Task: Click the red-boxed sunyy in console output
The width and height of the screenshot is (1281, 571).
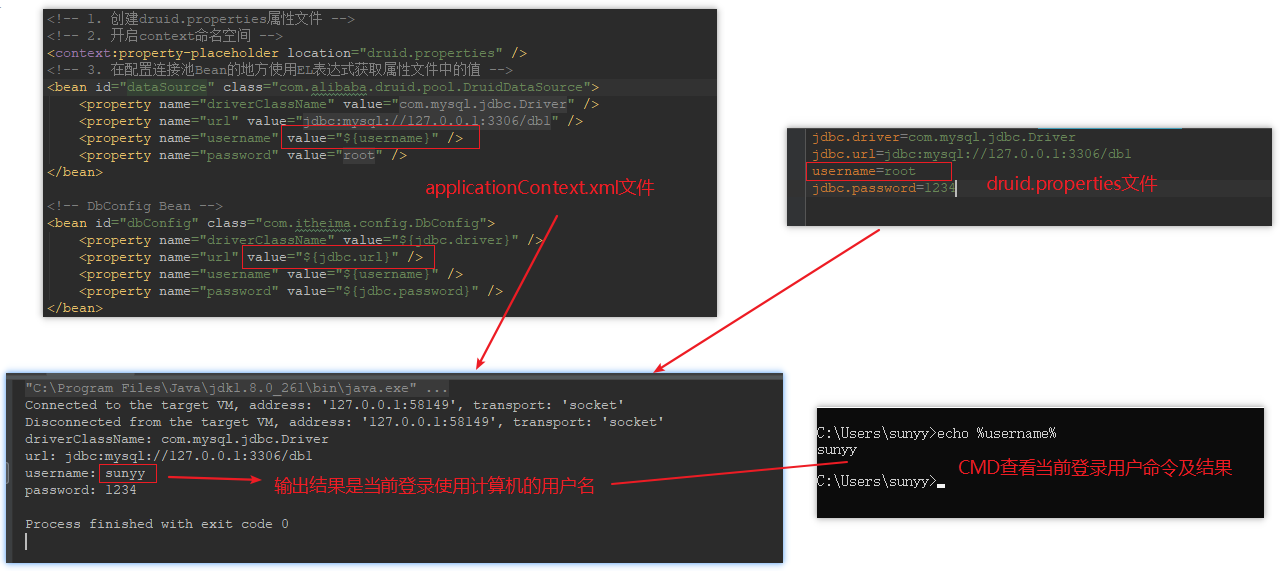Action: pyautogui.click(x=126, y=473)
